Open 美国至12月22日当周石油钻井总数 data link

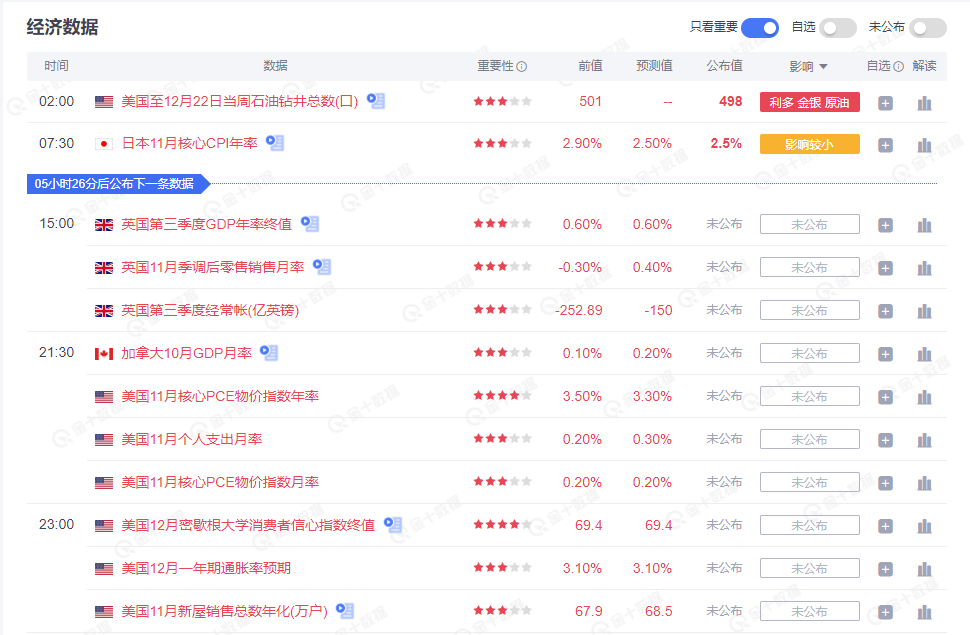coord(240,102)
